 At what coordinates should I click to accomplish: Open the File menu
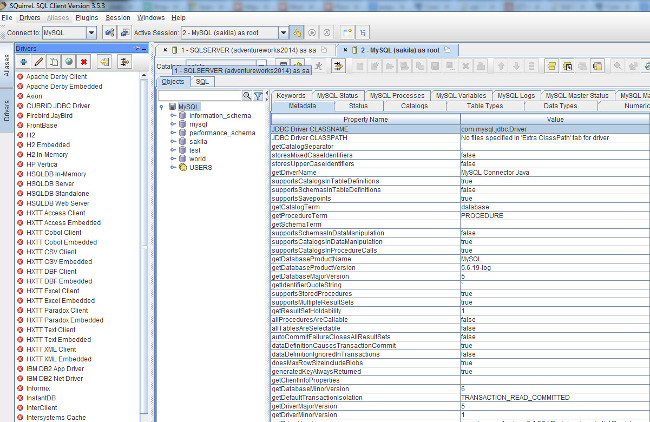7,18
